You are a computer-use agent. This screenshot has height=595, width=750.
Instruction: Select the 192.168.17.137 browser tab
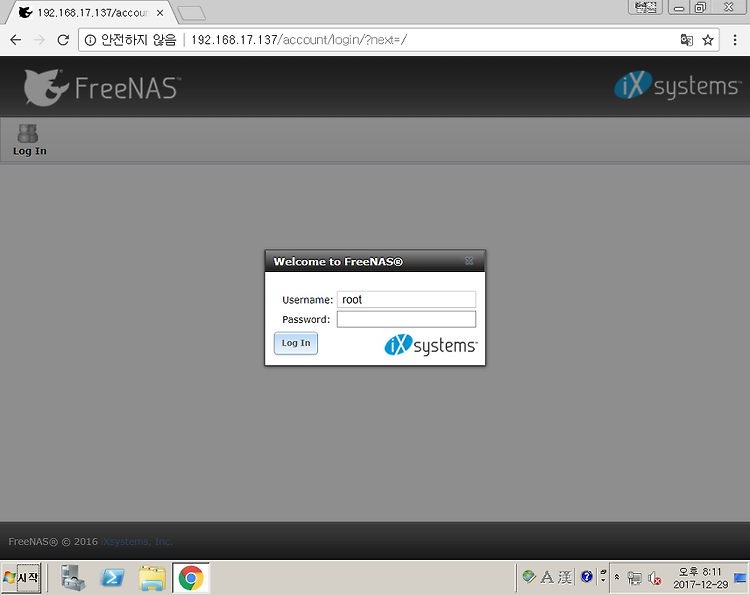[x=91, y=13]
